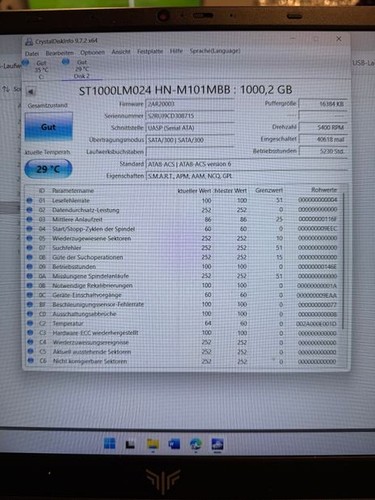Click status icon for Start/Stopp-Zyklen der Spindel
The height and width of the screenshot is (500, 375).
click(29, 229)
